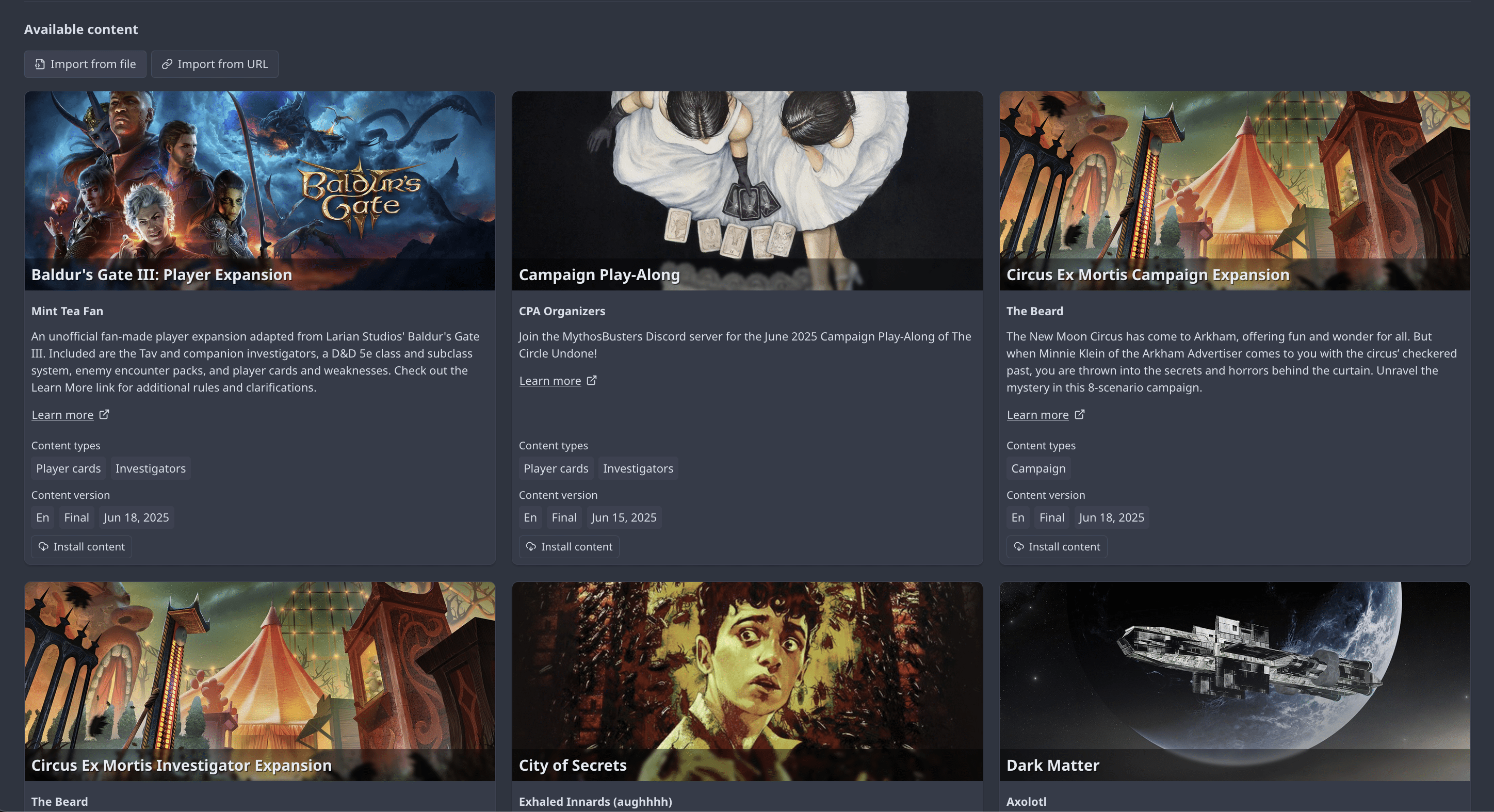The image size is (1494, 812).
Task: Toggle the Player cards tag on Baldur's Gate card
Action: pos(68,468)
